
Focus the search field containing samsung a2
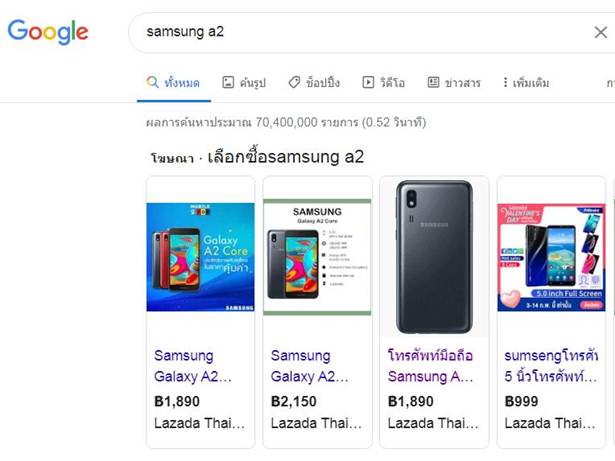[x=361, y=32]
